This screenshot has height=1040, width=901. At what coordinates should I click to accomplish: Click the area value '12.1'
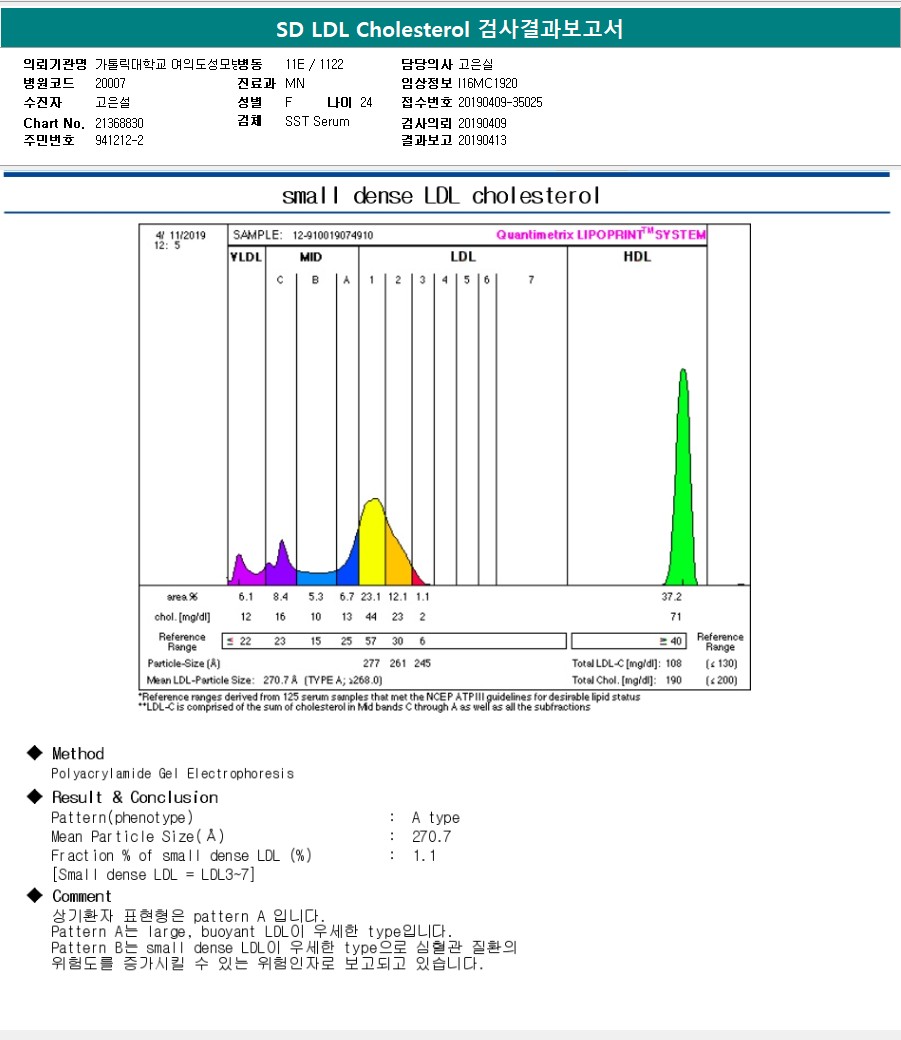point(397,597)
